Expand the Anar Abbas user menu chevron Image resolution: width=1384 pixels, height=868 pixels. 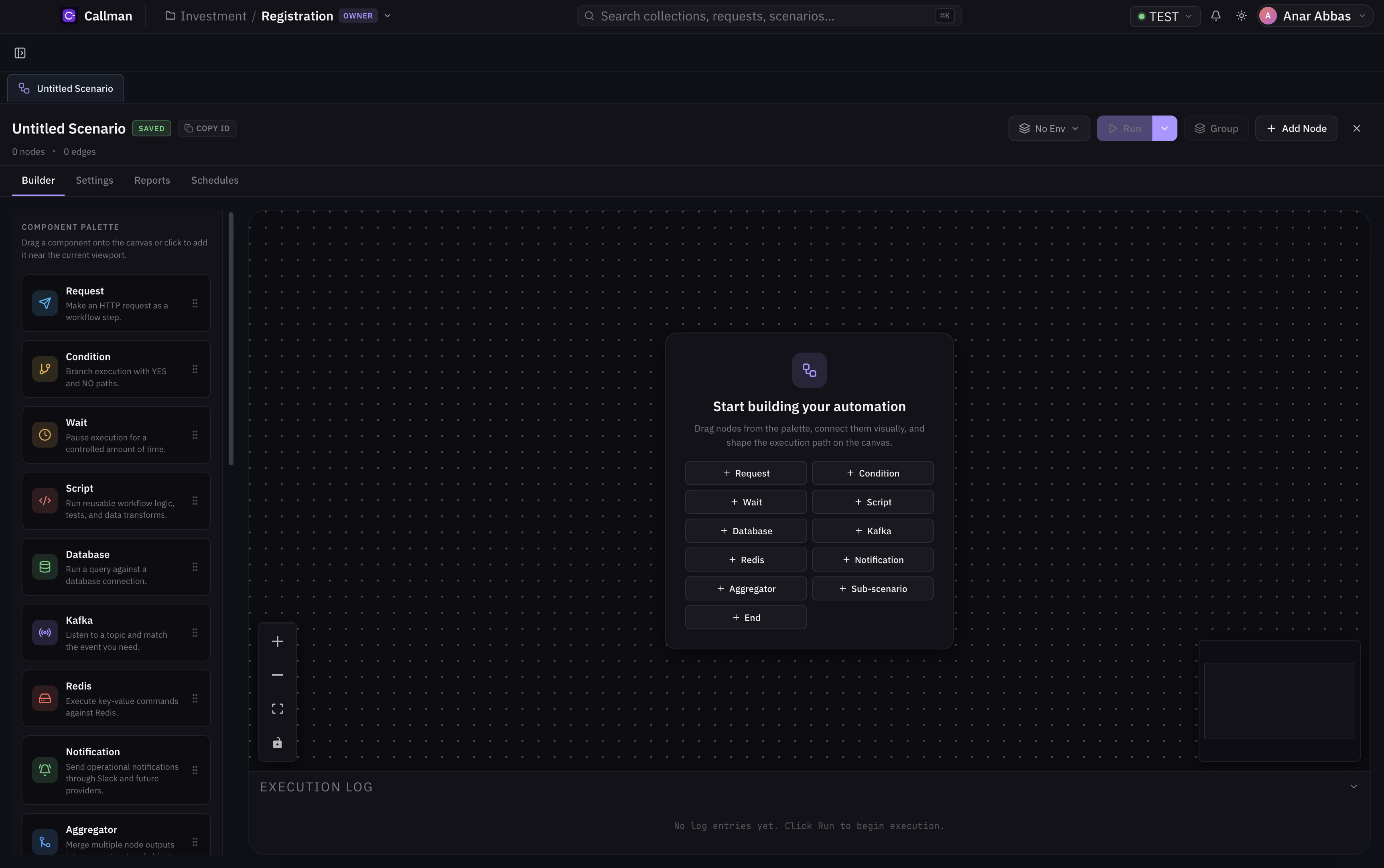click(x=1362, y=16)
